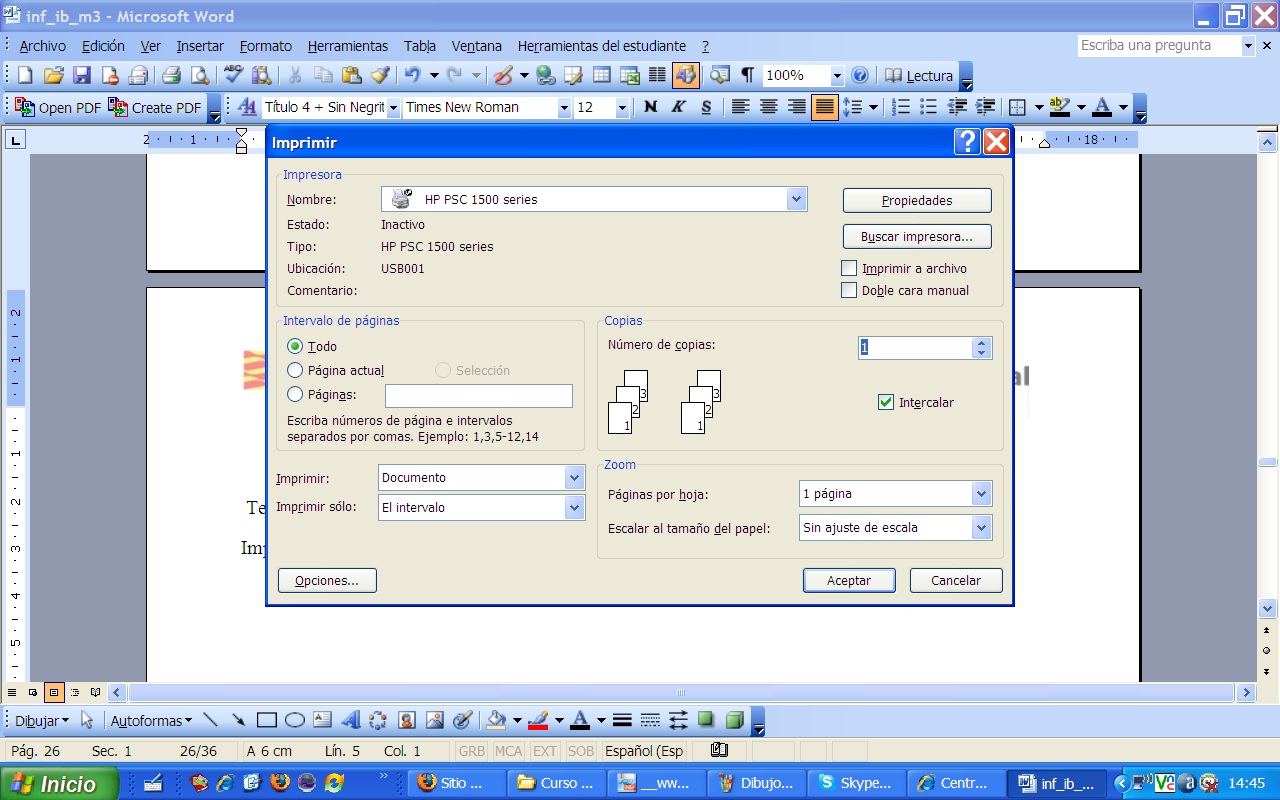Screen dimensions: 1280x800
Task: Open the Imprimir Documento dropdown
Action: pos(574,478)
